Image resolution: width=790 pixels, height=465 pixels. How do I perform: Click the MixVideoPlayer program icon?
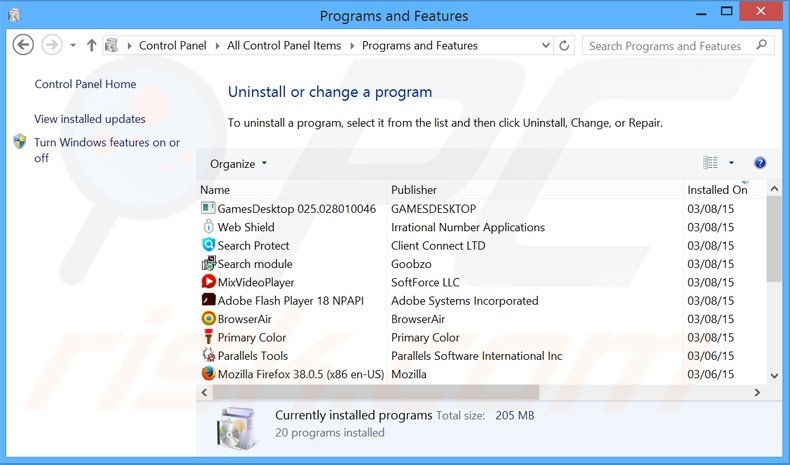208,282
